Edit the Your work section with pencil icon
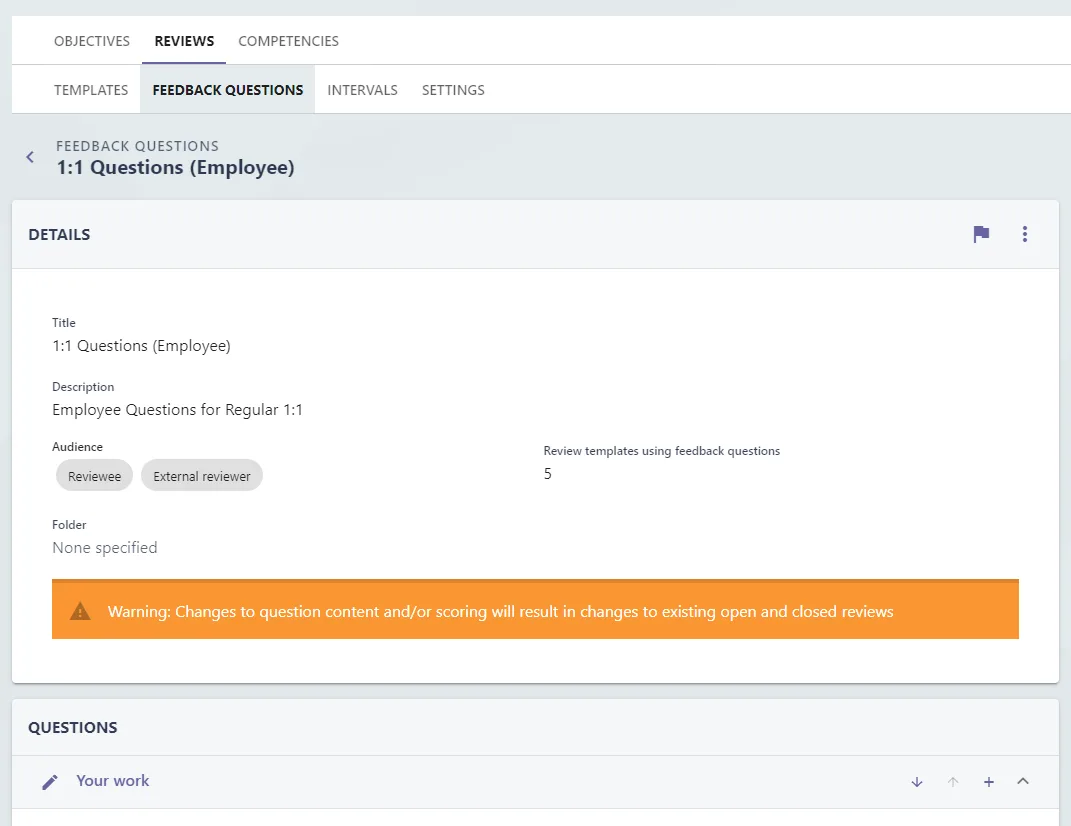This screenshot has height=826, width=1071. (50, 782)
